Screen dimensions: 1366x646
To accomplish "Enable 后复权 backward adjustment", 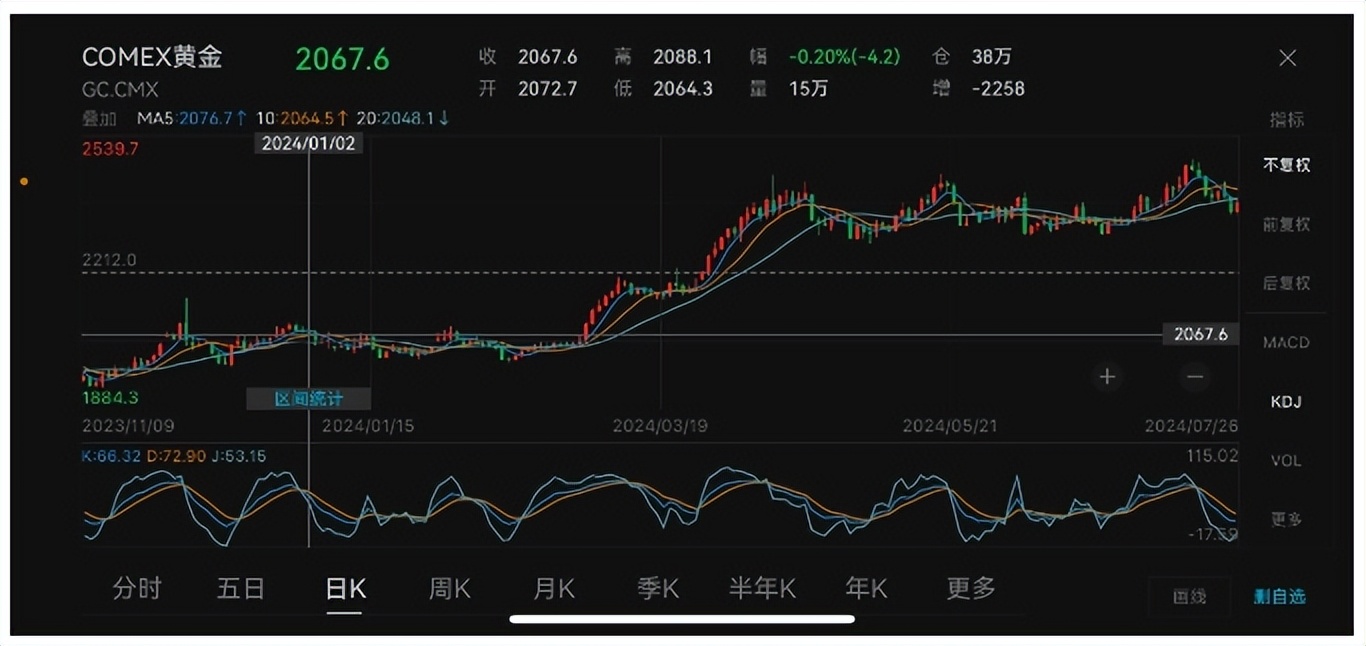I will coord(1288,283).
